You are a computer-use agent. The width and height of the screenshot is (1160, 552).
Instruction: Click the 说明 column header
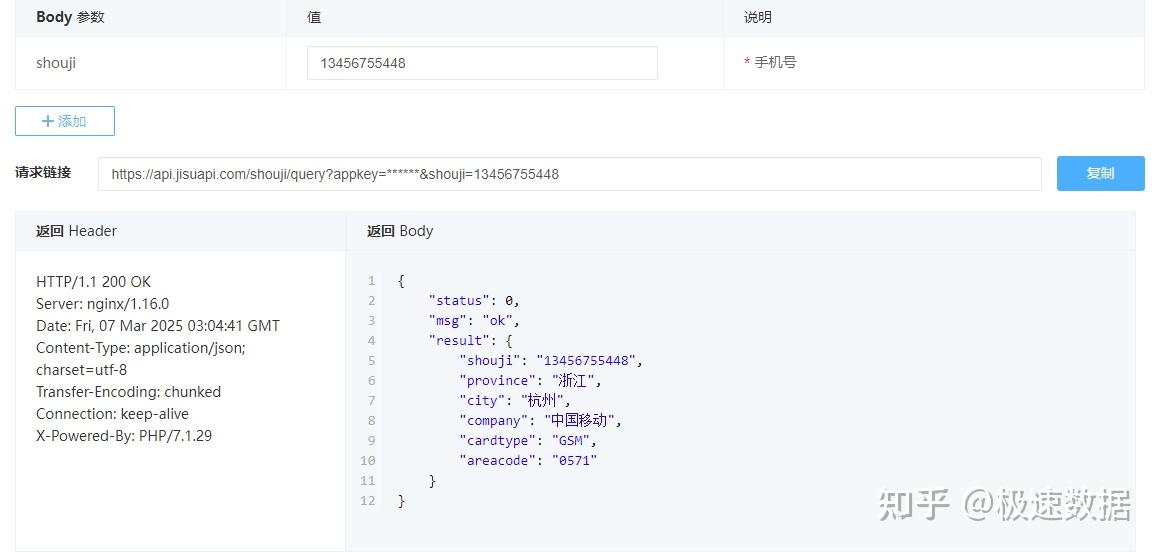tap(758, 17)
